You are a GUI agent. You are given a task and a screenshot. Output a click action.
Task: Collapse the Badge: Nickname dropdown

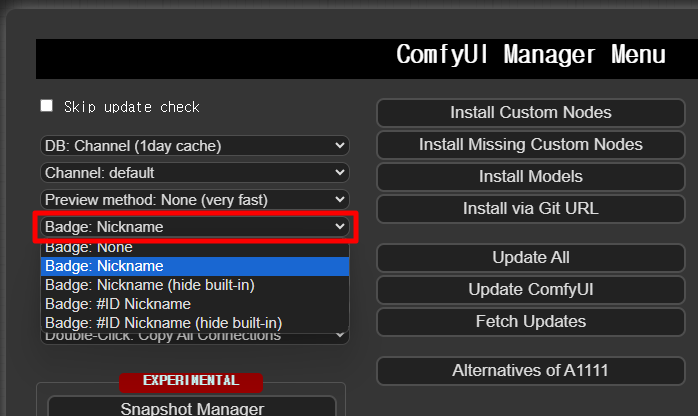pos(195,227)
